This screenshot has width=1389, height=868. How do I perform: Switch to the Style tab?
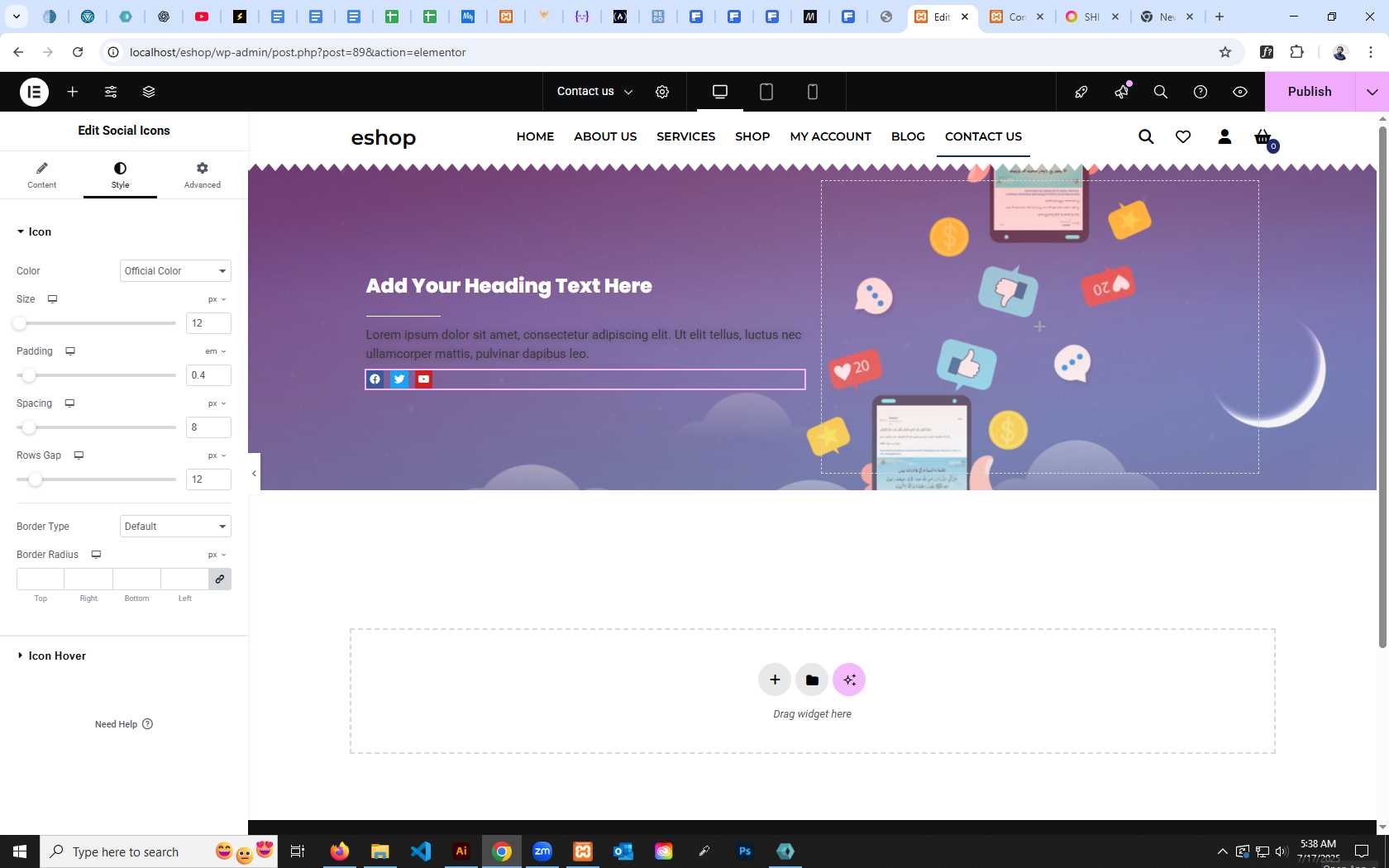coord(120,174)
